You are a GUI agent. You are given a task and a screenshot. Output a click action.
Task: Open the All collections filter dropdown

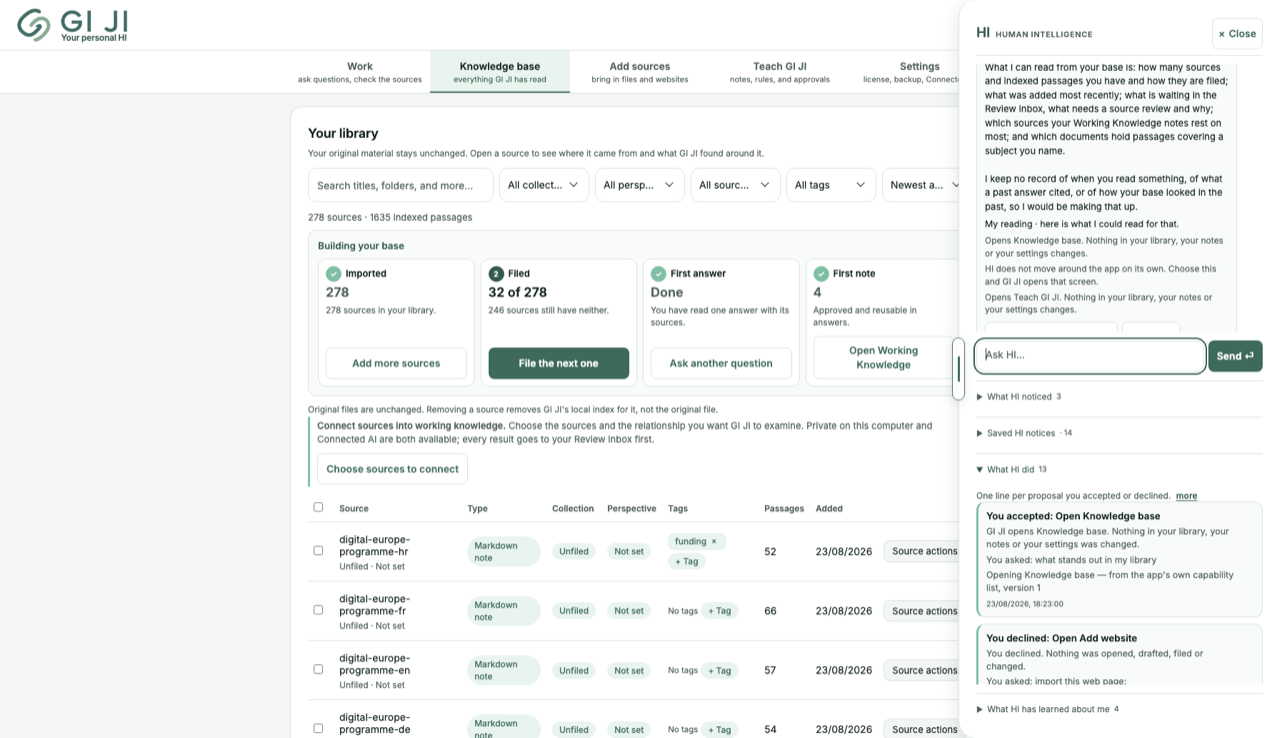point(544,185)
